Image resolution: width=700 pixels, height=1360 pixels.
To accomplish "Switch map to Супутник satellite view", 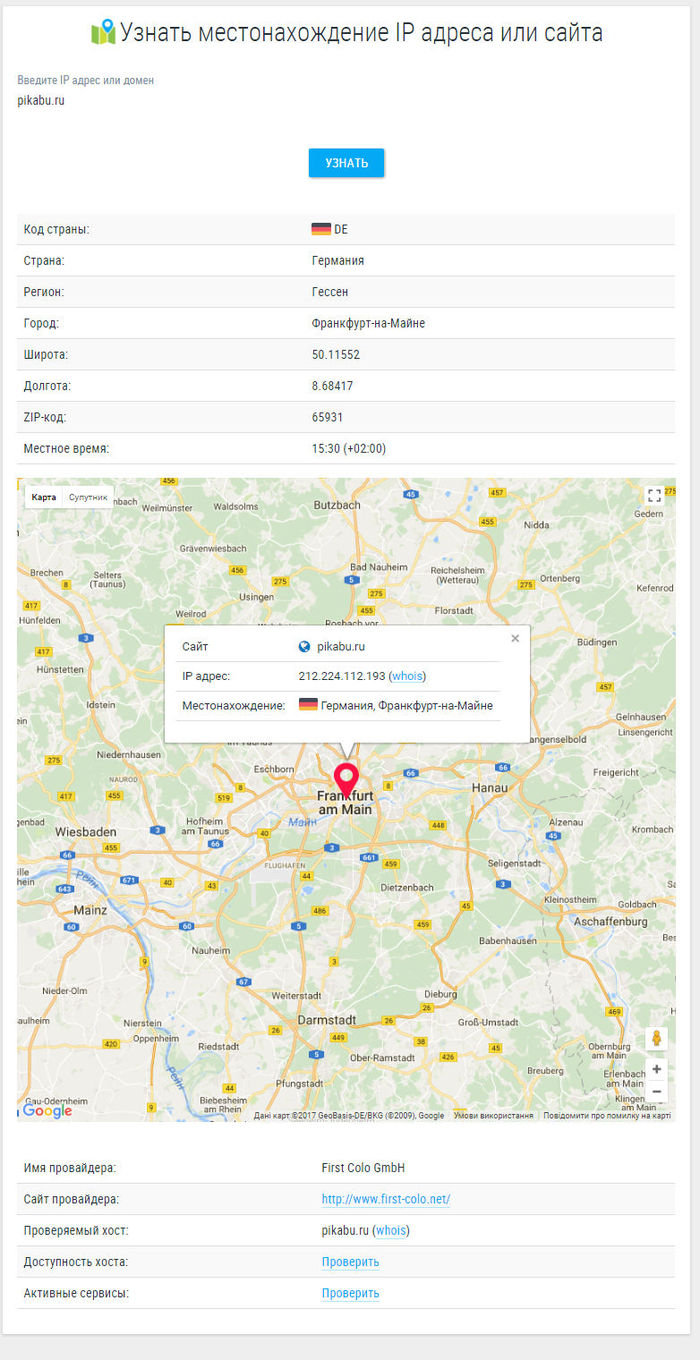I will tap(88, 497).
